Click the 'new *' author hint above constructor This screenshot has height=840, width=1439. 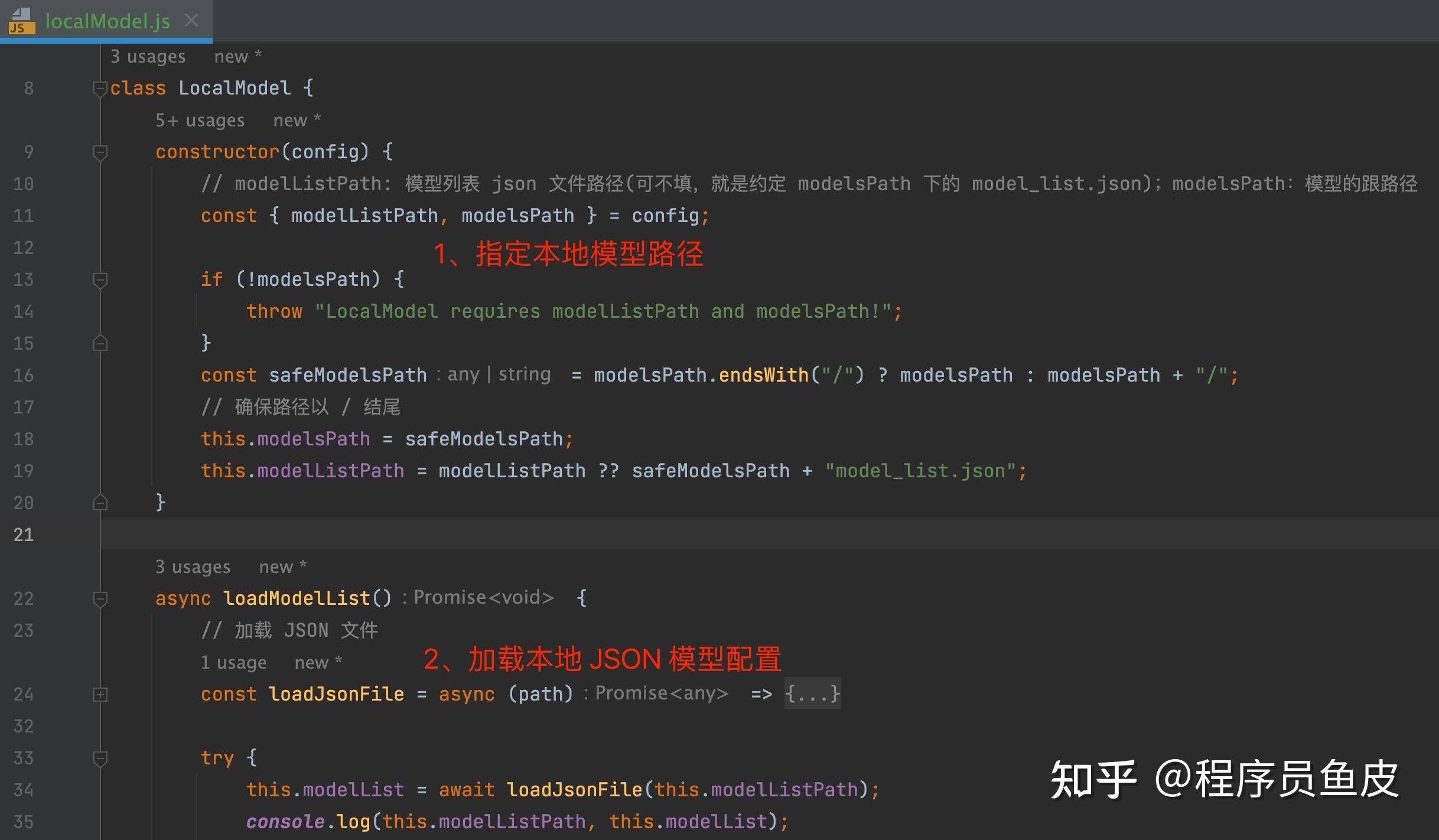297,121
